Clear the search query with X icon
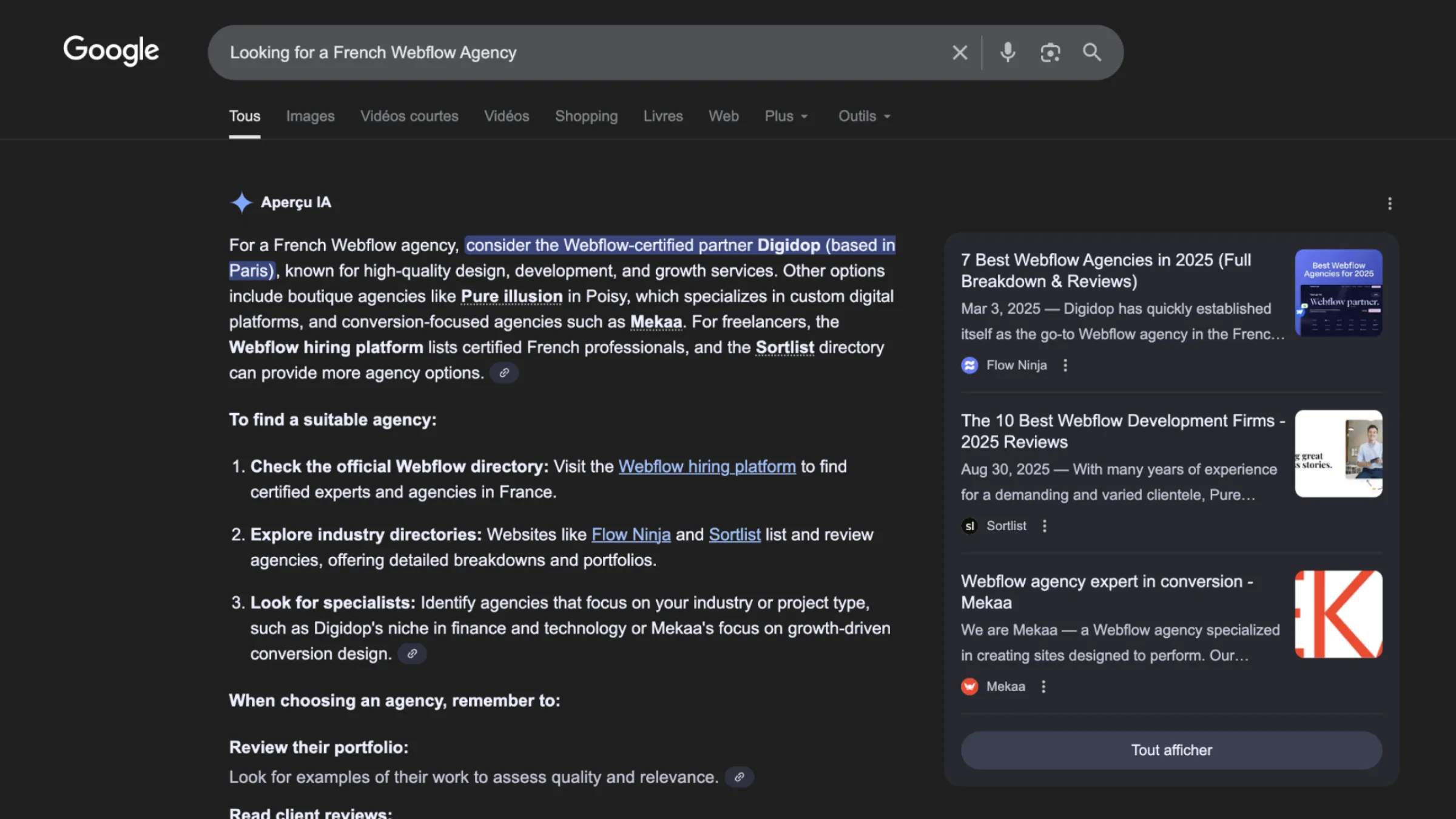1456x819 pixels. 959,53
